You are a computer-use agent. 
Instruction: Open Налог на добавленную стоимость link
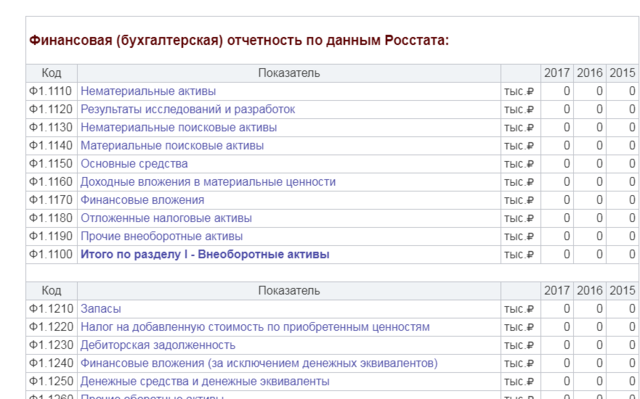tap(255, 327)
